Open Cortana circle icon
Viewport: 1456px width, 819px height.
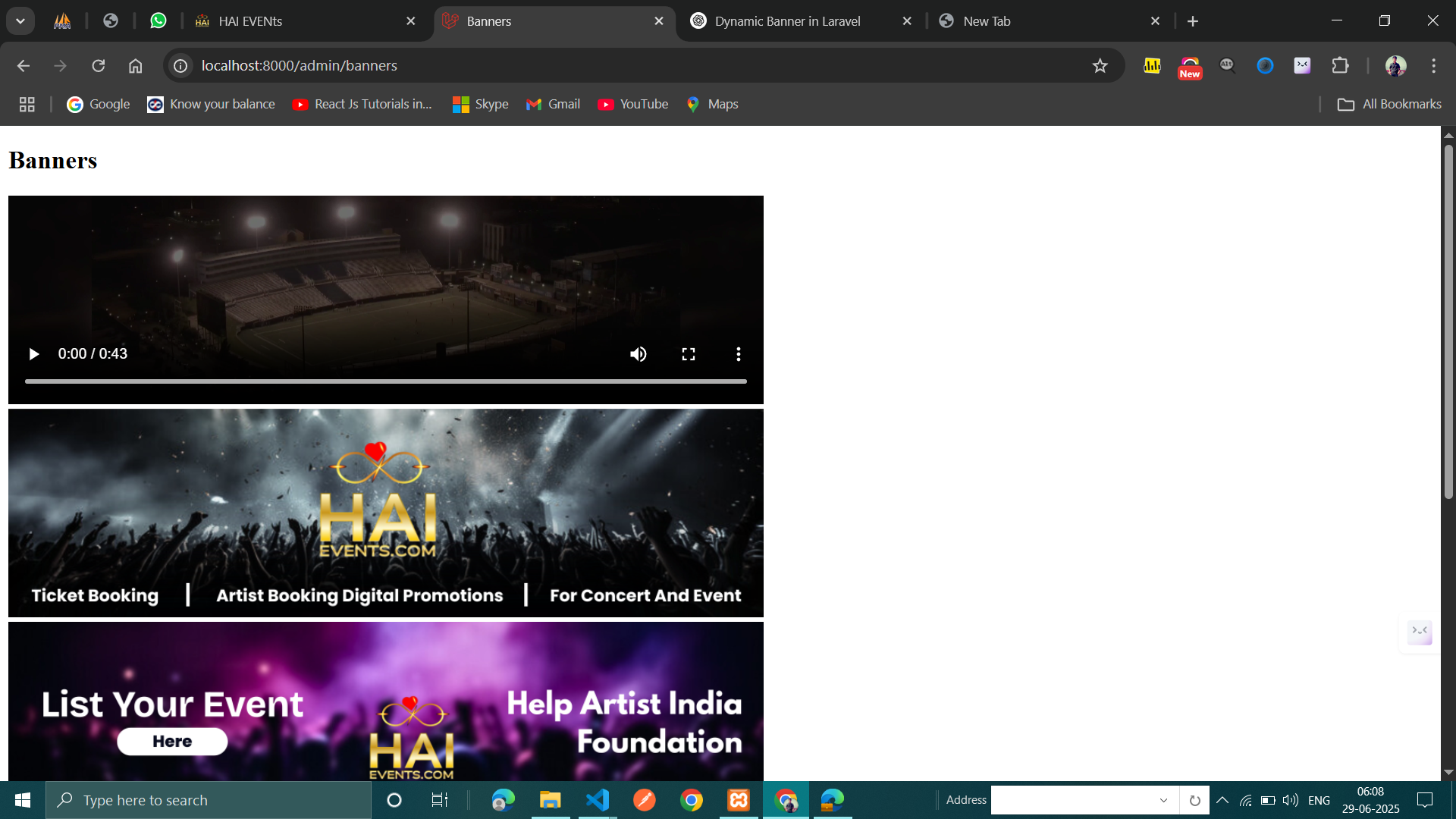coord(394,800)
